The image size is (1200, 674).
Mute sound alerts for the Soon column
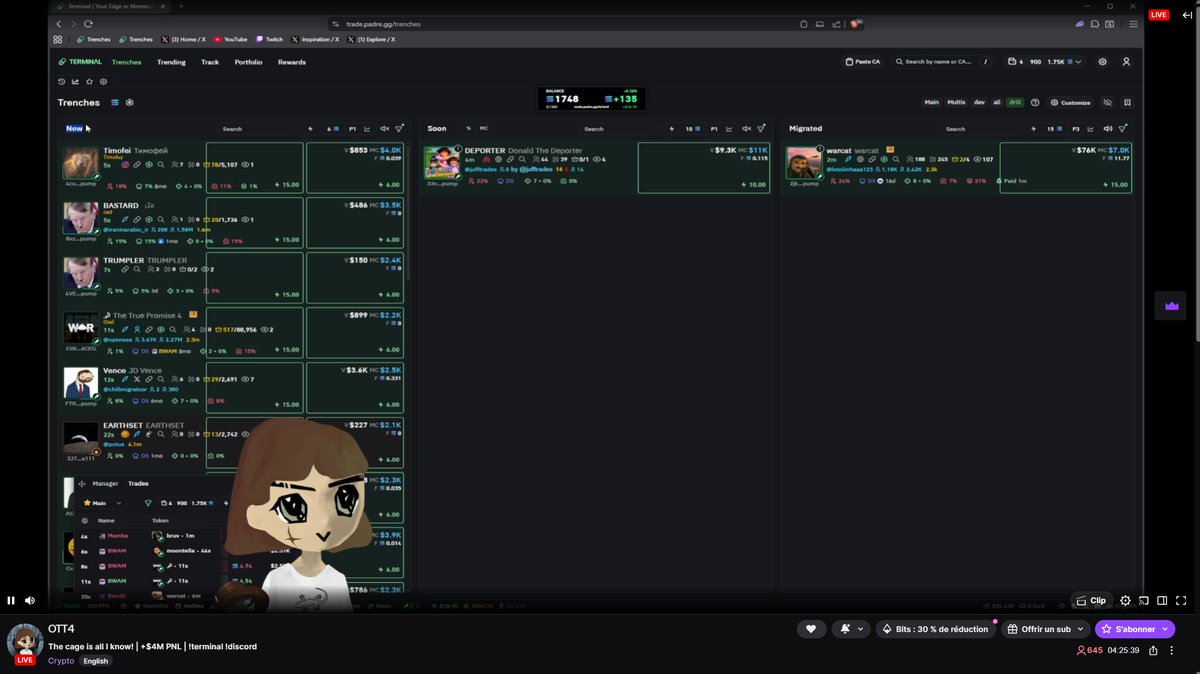(x=746, y=129)
